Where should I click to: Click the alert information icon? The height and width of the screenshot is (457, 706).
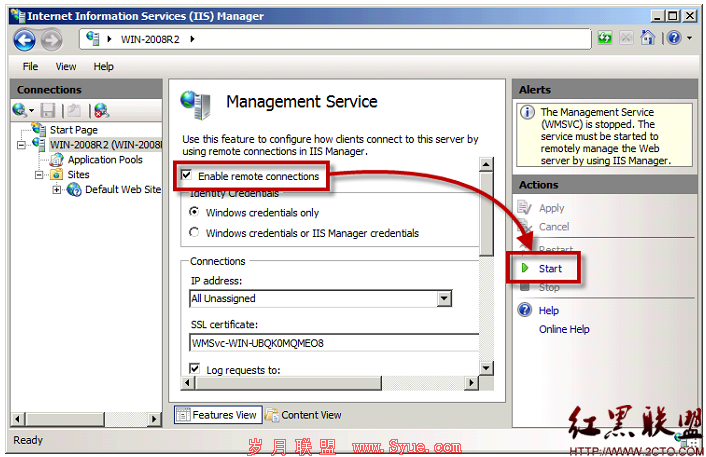coord(527,112)
